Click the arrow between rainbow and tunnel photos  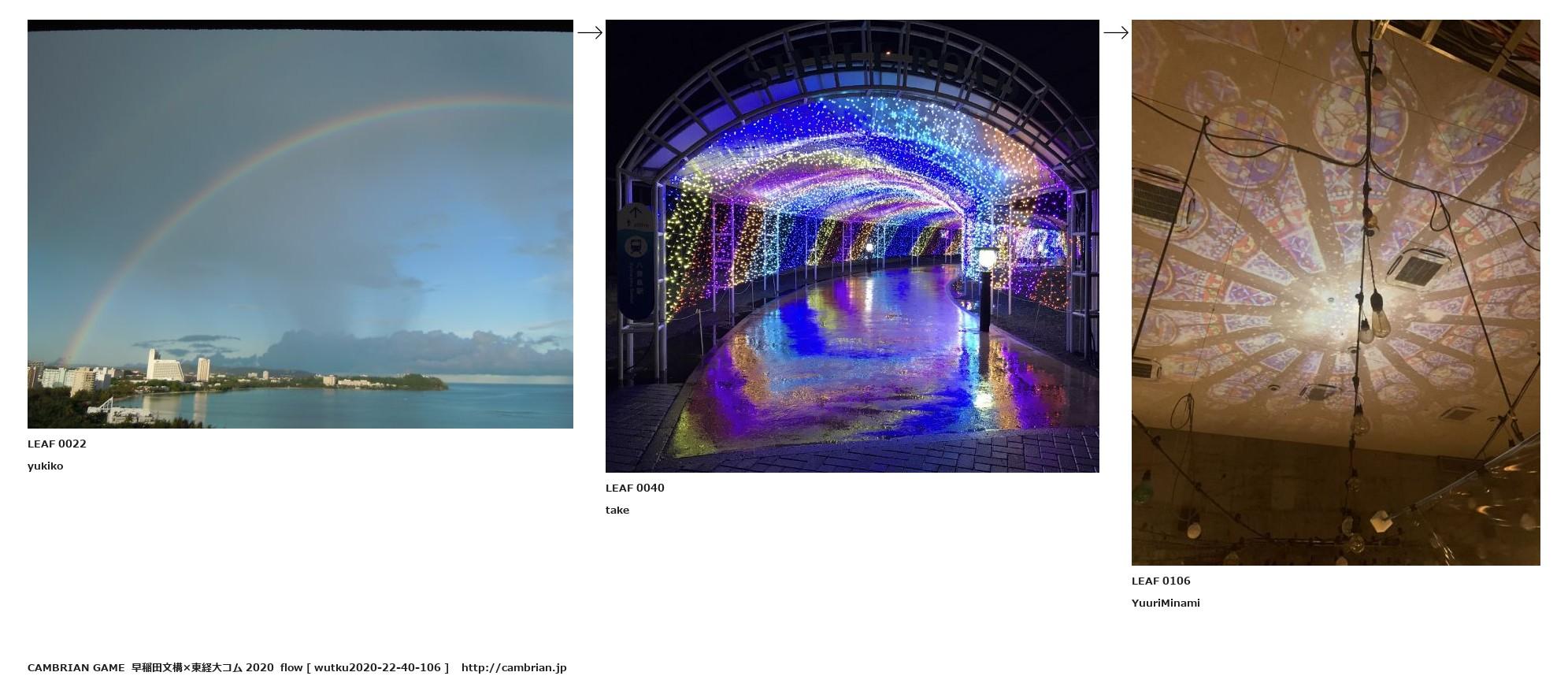[589, 32]
